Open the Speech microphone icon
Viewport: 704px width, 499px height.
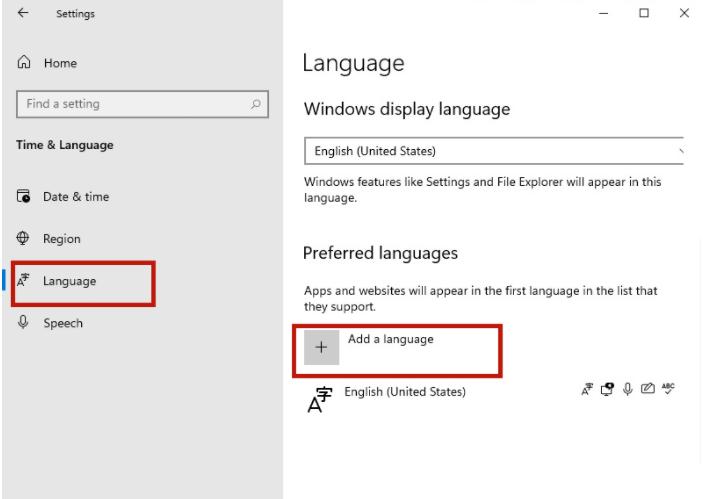[x=23, y=322]
